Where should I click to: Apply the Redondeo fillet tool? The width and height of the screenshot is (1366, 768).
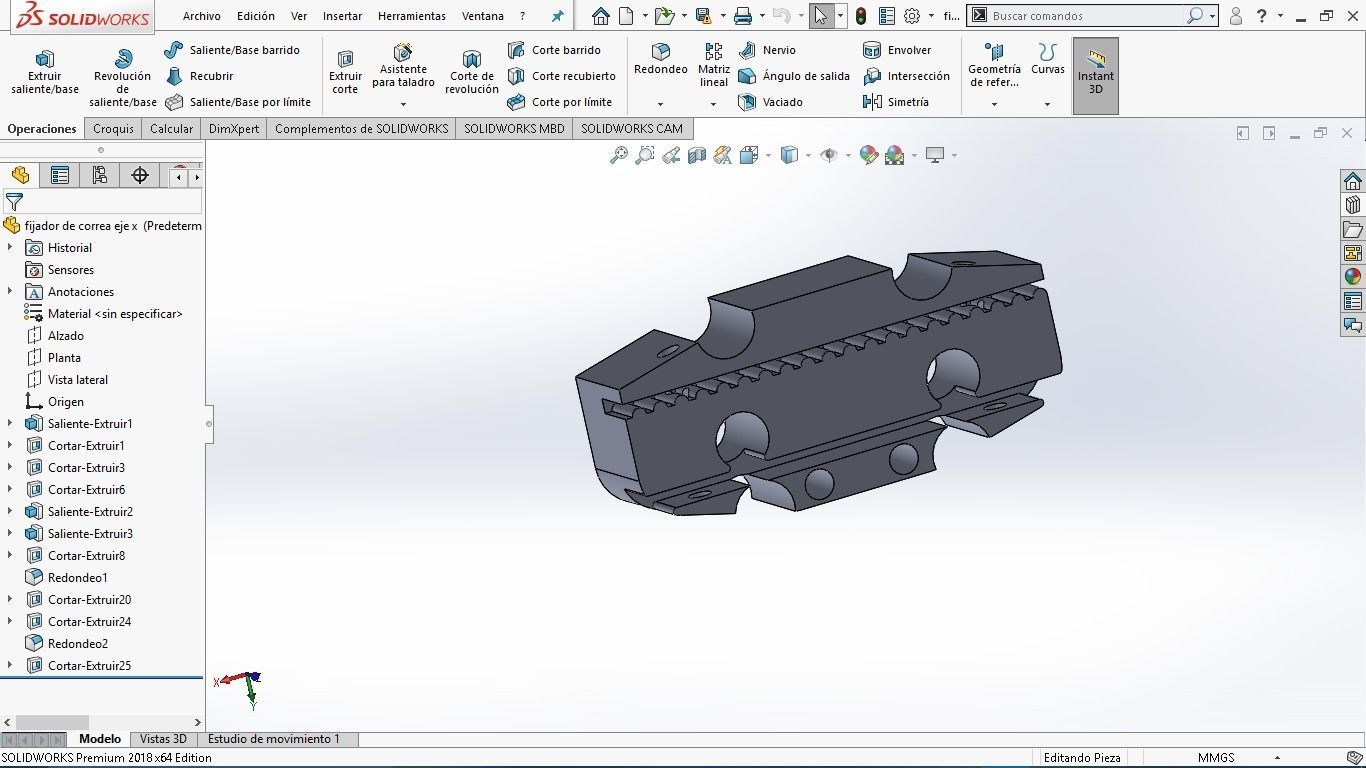tap(661, 59)
